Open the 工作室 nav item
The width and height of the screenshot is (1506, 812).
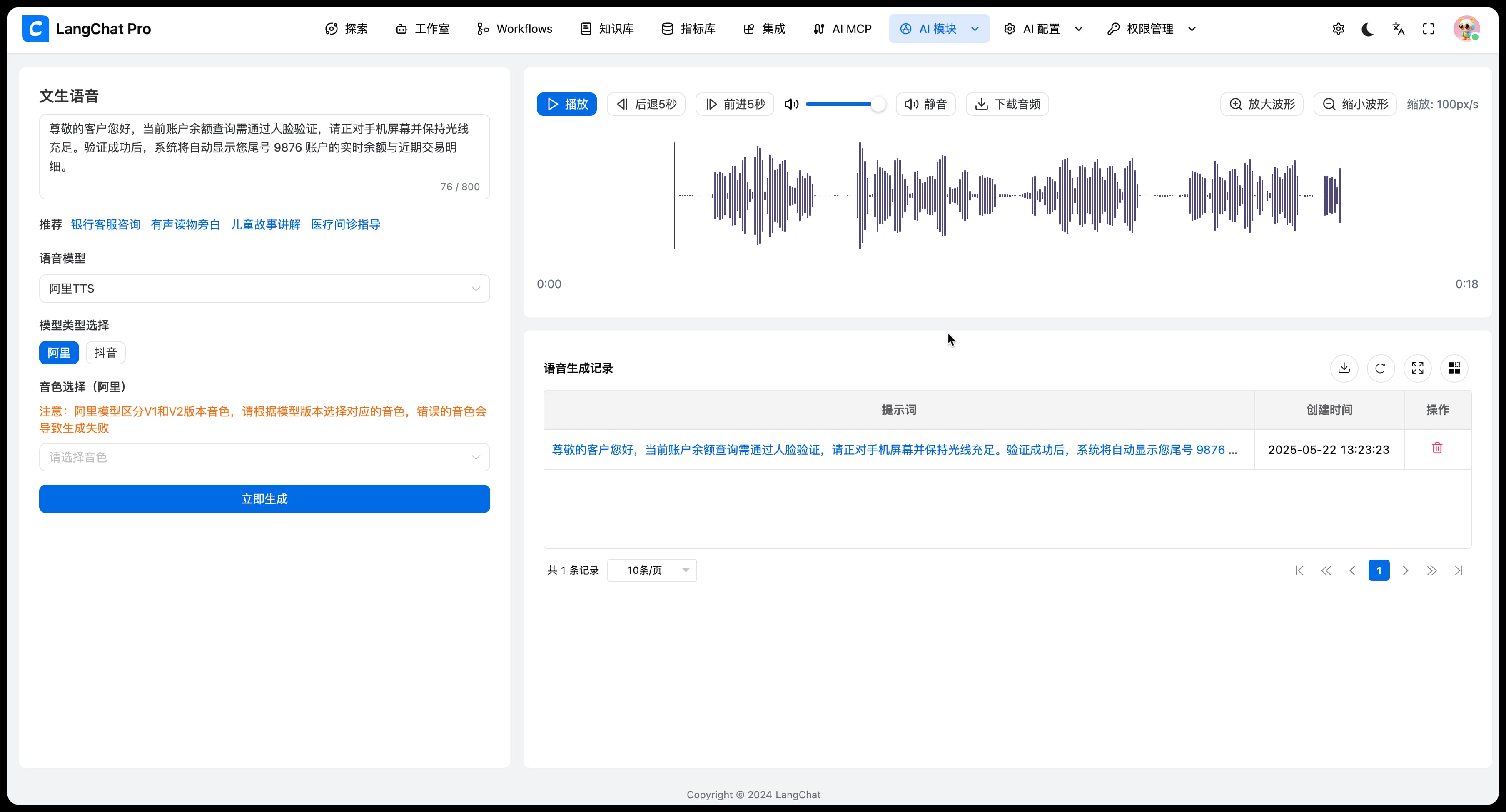click(x=423, y=29)
